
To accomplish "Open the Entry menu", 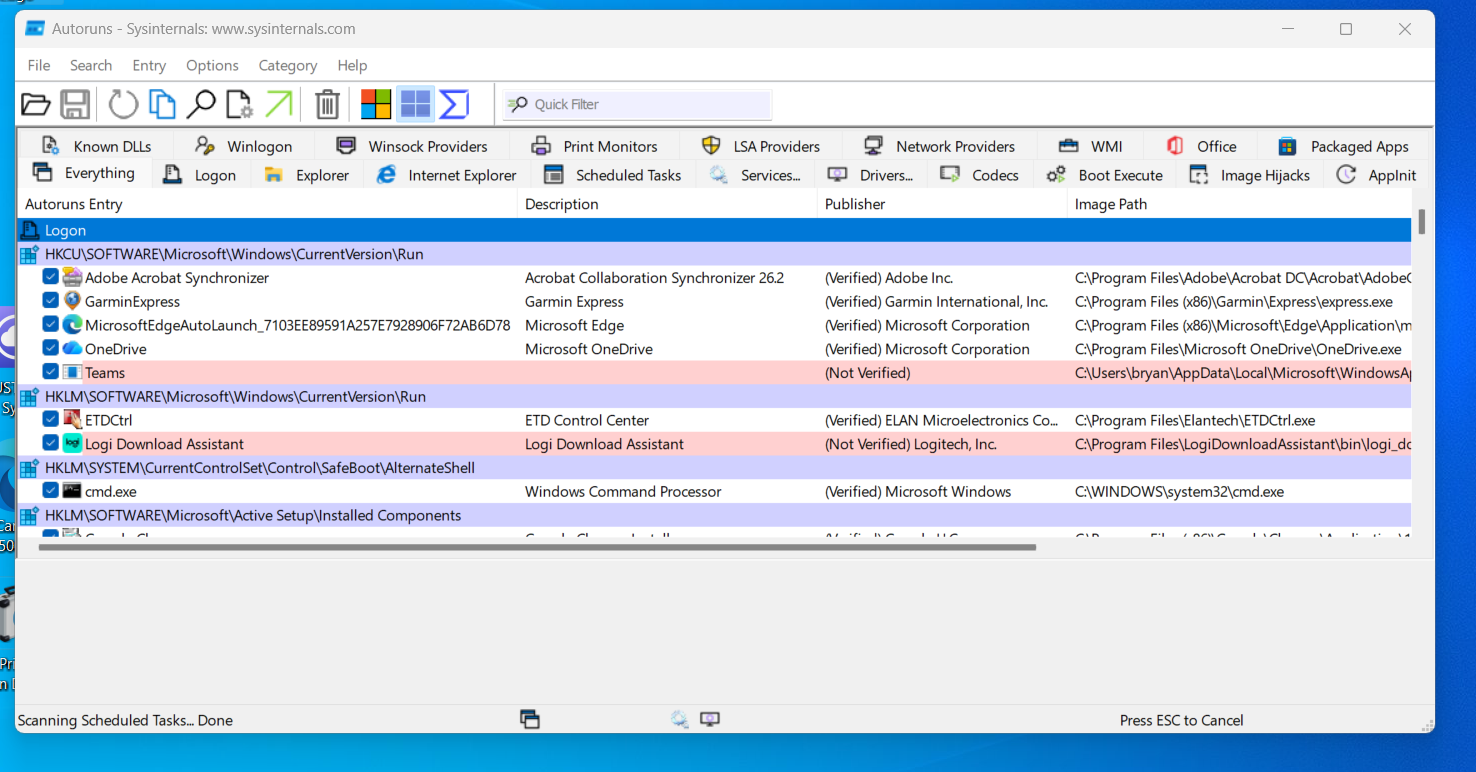I will [149, 65].
